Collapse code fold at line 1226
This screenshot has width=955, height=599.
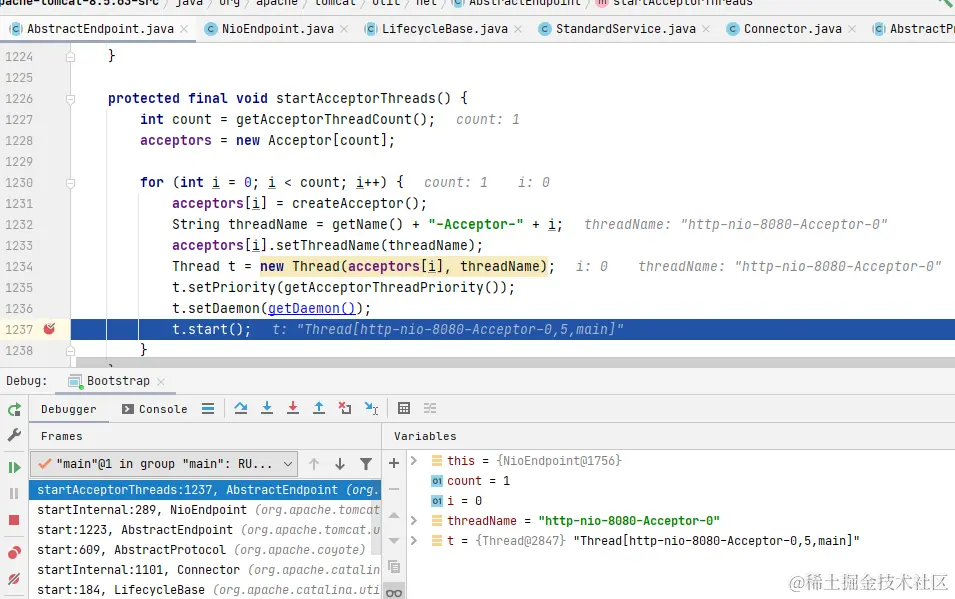click(x=71, y=99)
